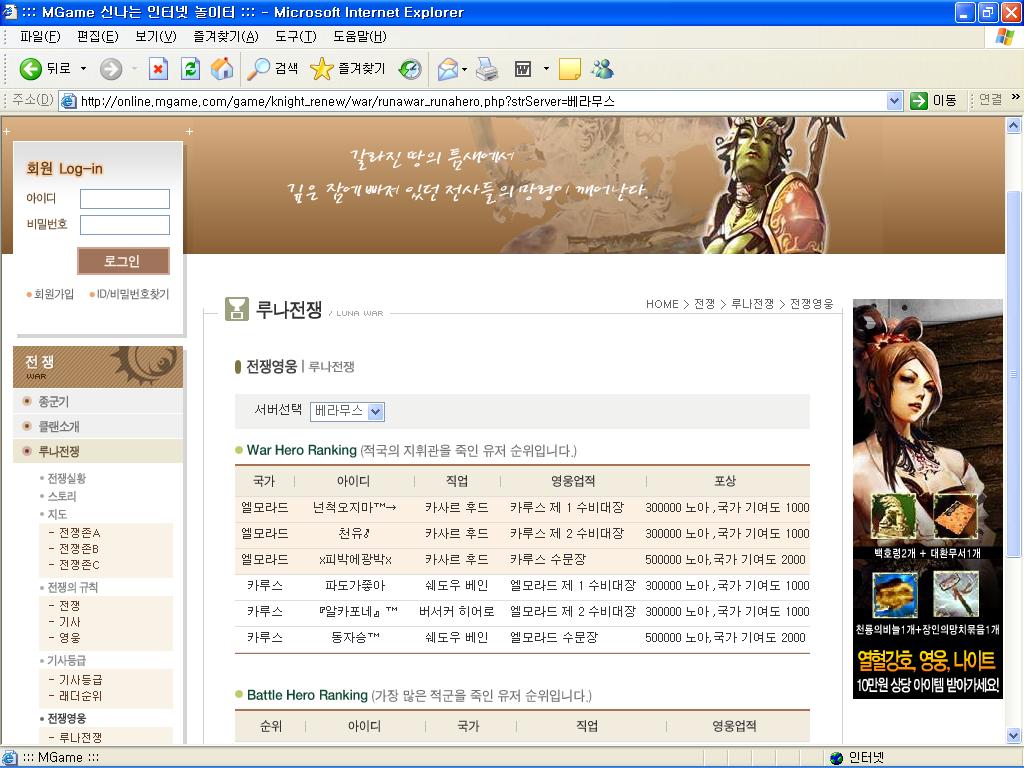This screenshot has width=1024, height=768.
Task: Open 영웅 under 전쟁의 규칙
Action: tap(69, 638)
